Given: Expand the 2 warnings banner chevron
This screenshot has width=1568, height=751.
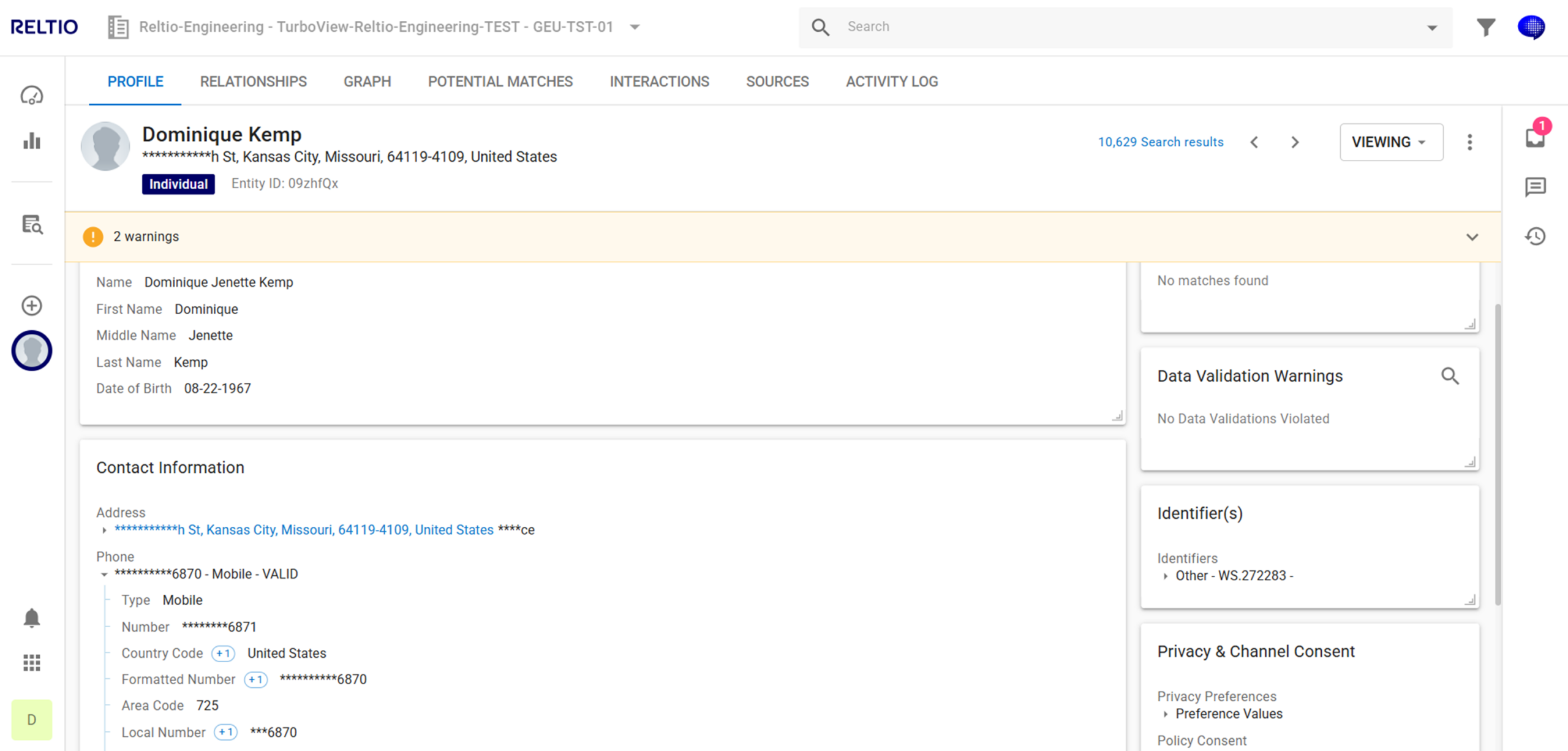Looking at the screenshot, I should [1472, 237].
